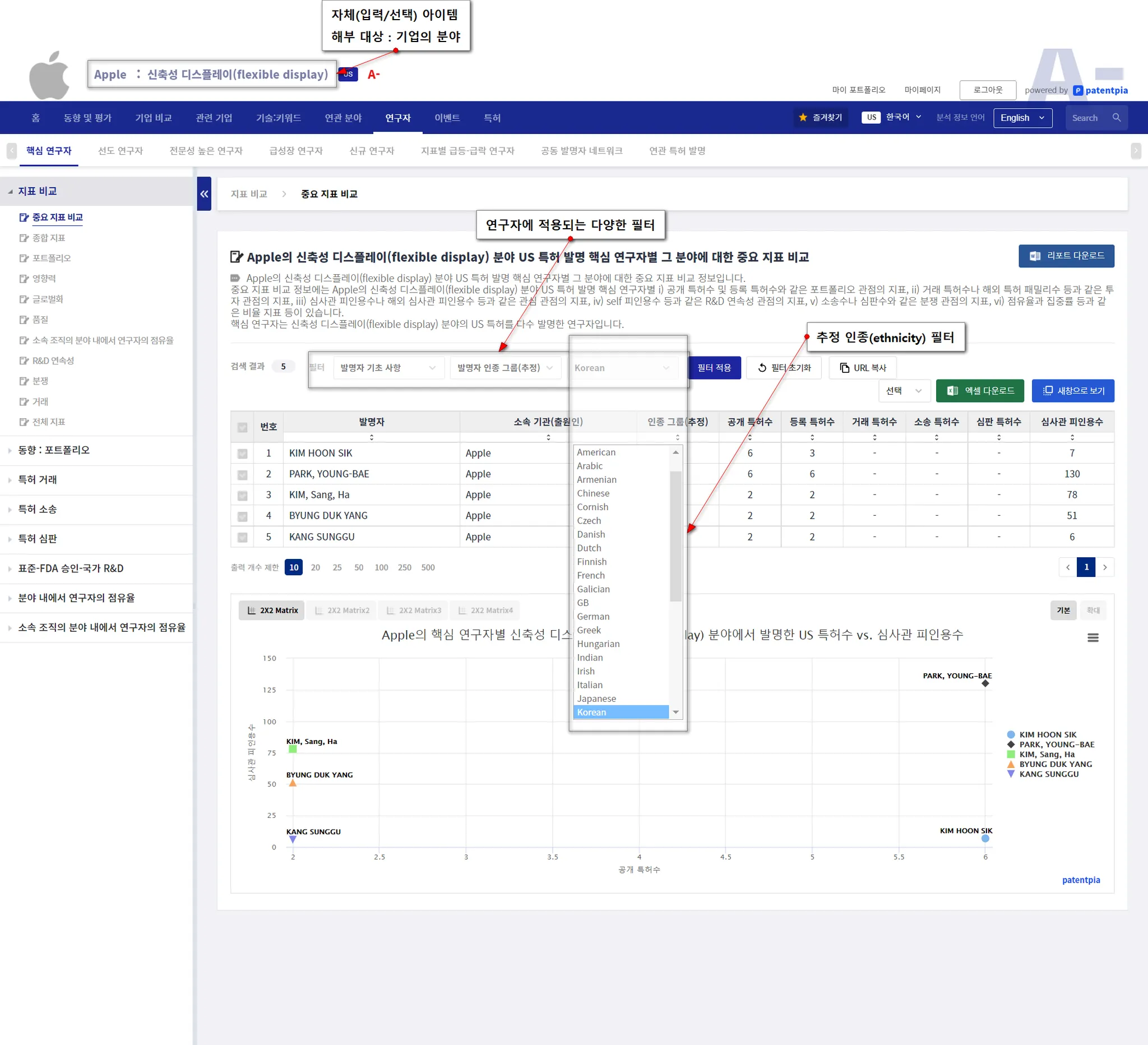Image resolution: width=1148 pixels, height=1045 pixels.
Task: Switch to the 선도 연구자 tab
Action: 120,151
